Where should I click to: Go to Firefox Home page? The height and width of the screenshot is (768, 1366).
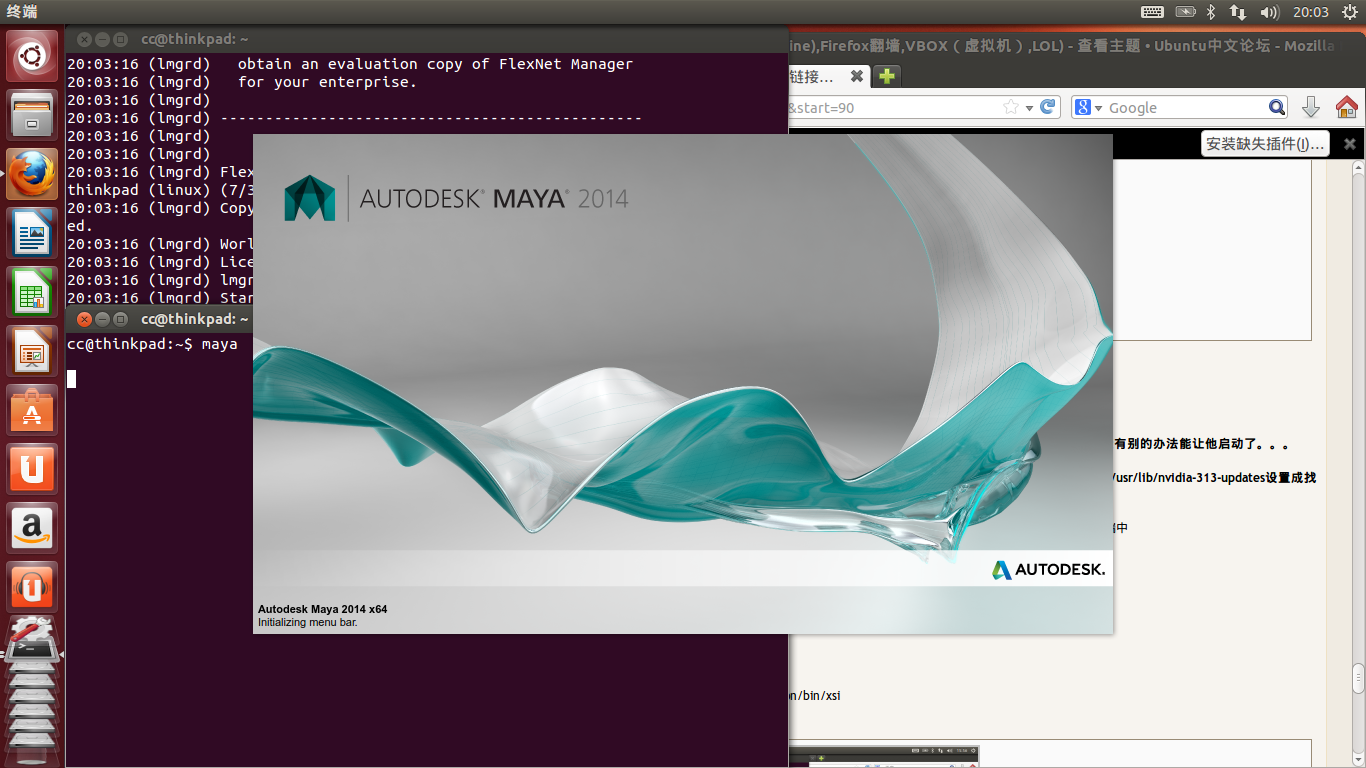(x=1347, y=107)
